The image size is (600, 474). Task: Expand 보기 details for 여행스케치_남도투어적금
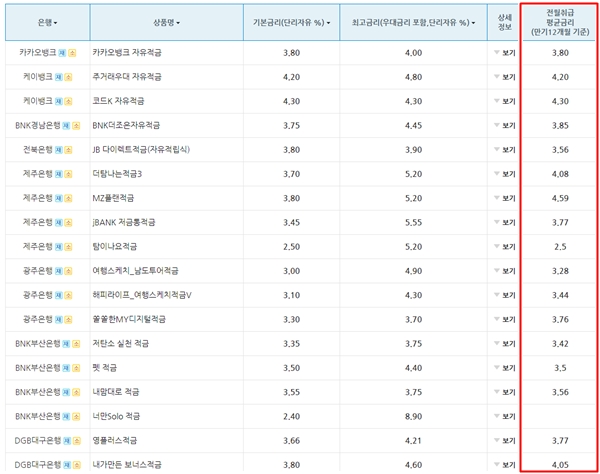[505, 271]
